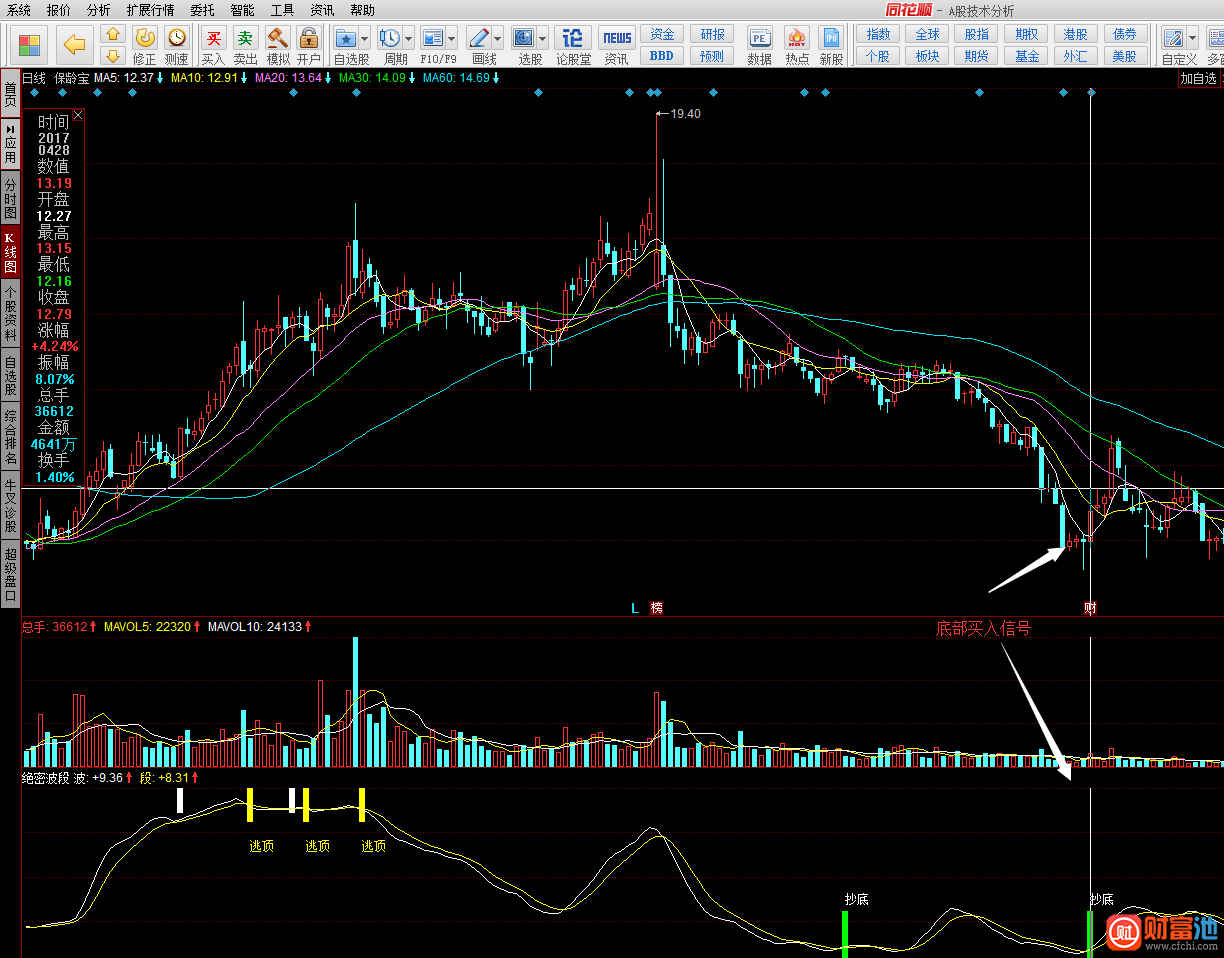
Task: Click the yellow down arrow toolbar button
Action: 112,55
